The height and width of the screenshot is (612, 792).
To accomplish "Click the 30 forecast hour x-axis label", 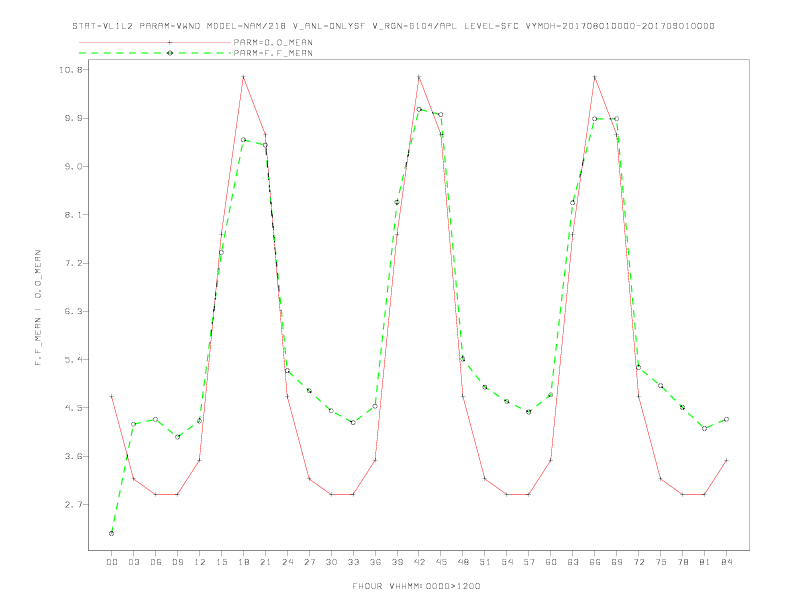I will point(331,562).
